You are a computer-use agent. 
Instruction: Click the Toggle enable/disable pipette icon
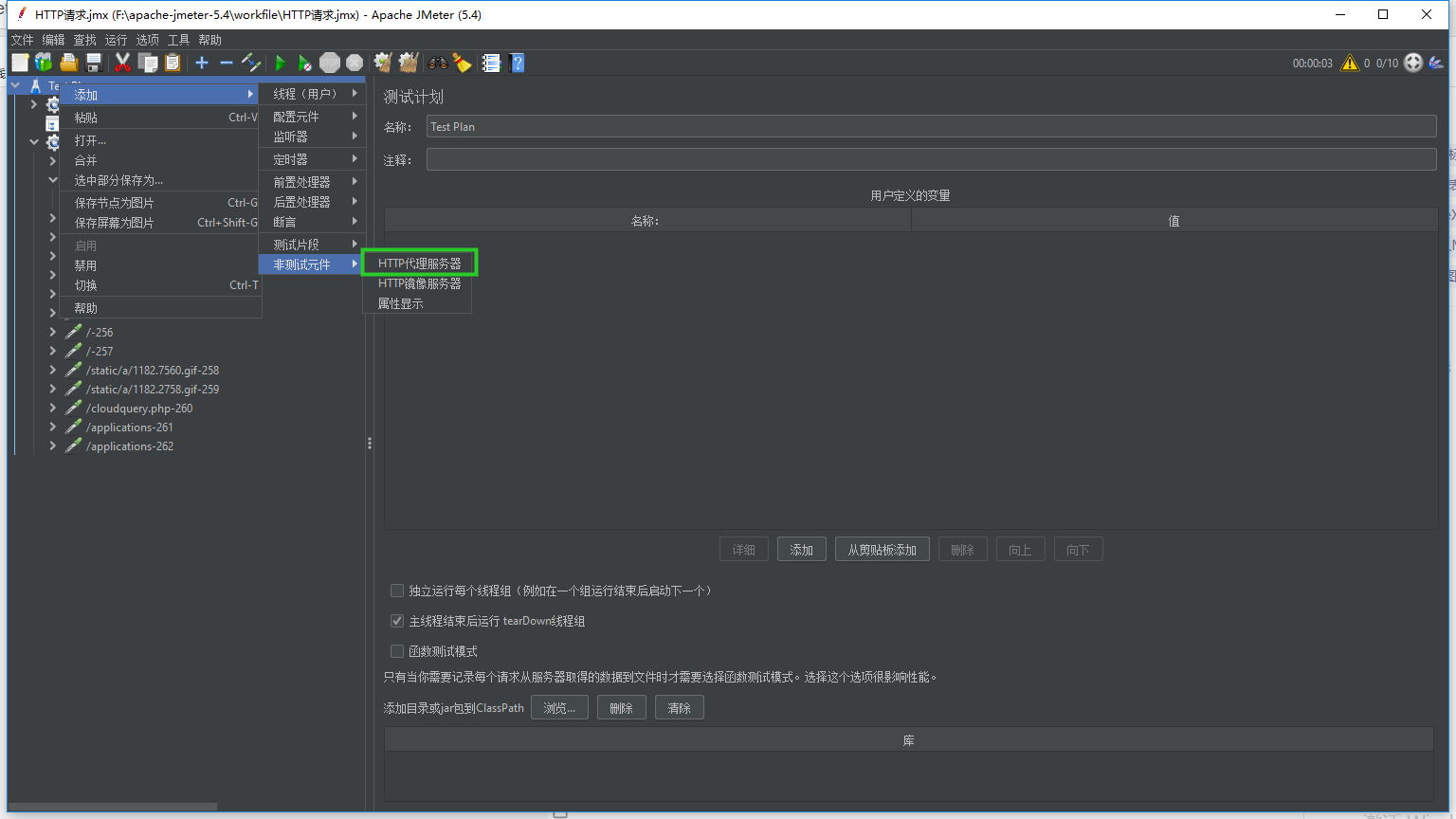click(x=251, y=63)
